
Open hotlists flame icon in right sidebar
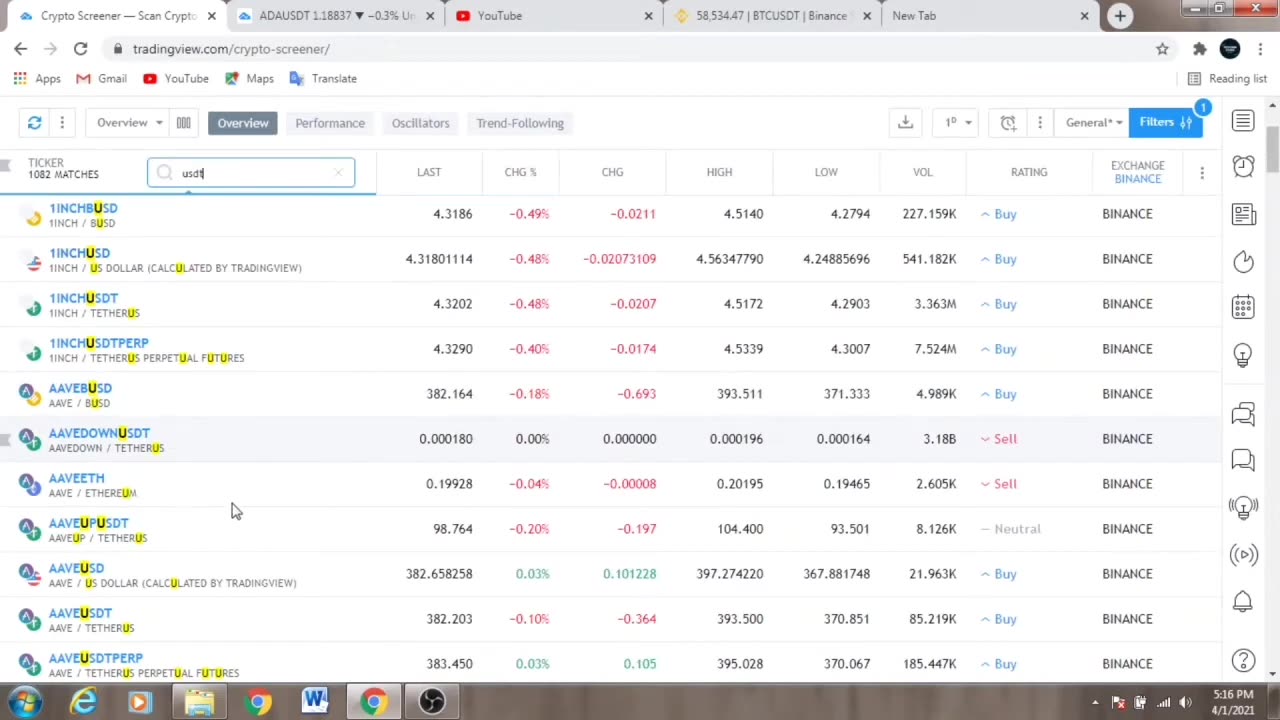pos(1243,261)
